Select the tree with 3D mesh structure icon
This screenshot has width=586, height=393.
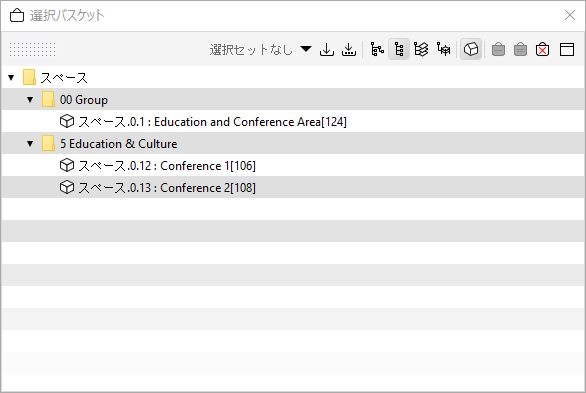click(443, 49)
